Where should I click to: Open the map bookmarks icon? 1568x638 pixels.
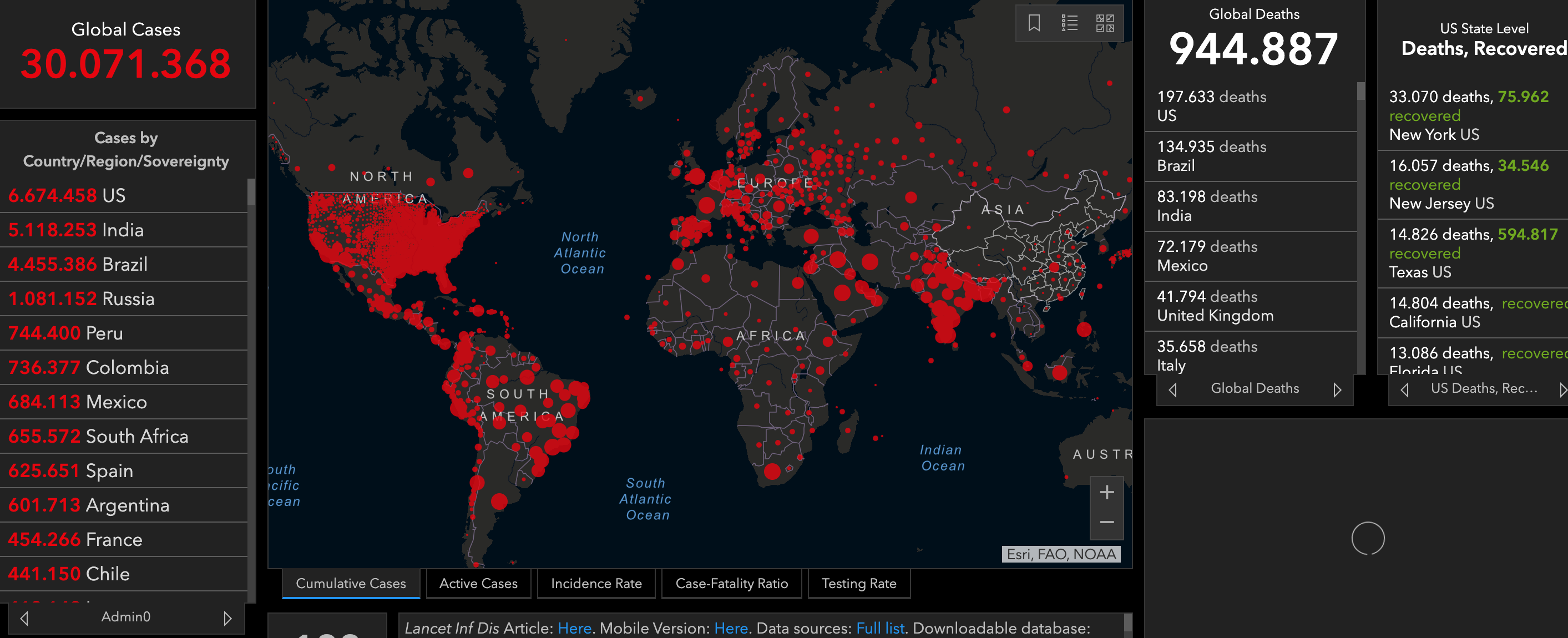(x=1034, y=23)
